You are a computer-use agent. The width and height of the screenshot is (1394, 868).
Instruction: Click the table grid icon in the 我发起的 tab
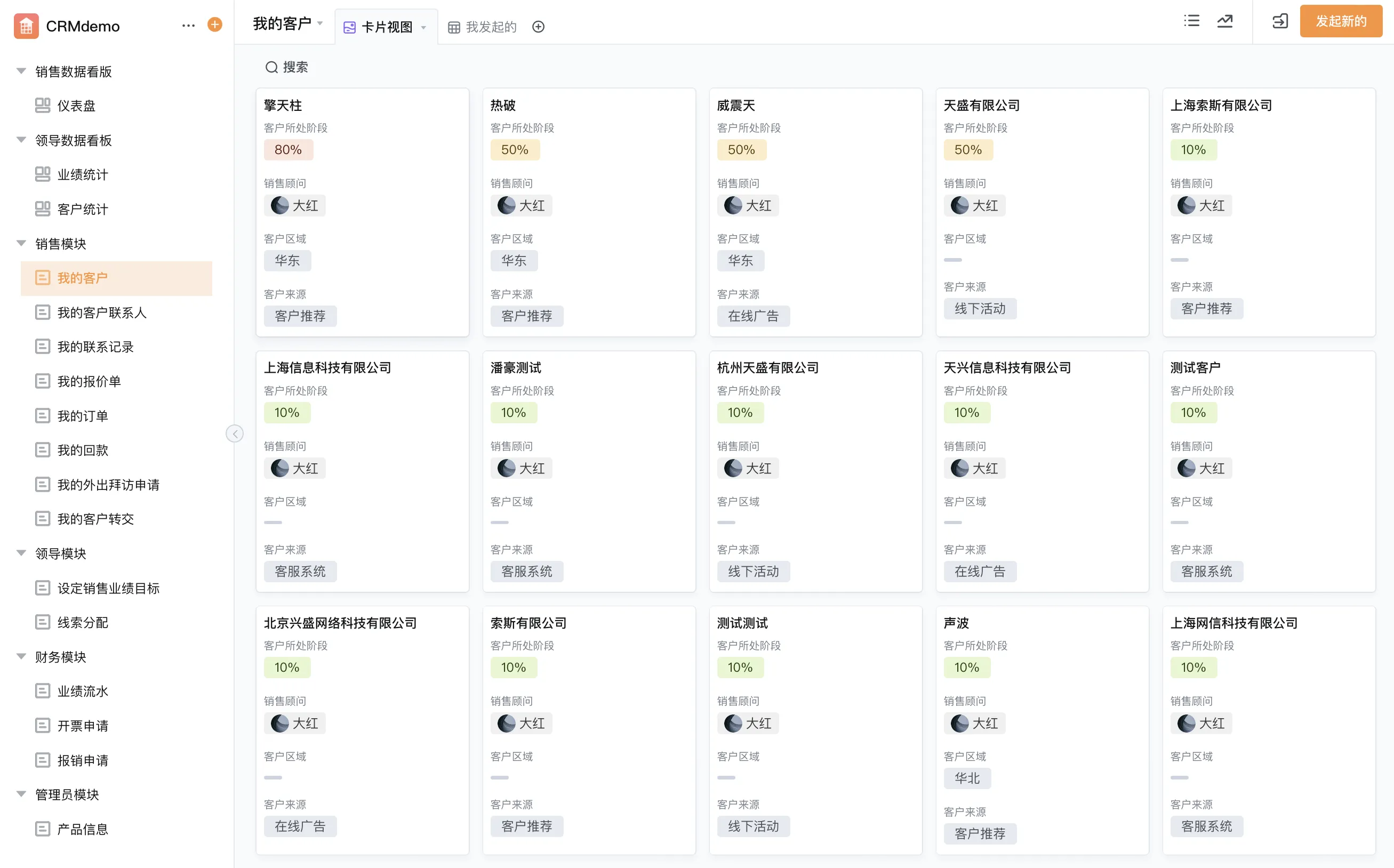pyautogui.click(x=454, y=28)
